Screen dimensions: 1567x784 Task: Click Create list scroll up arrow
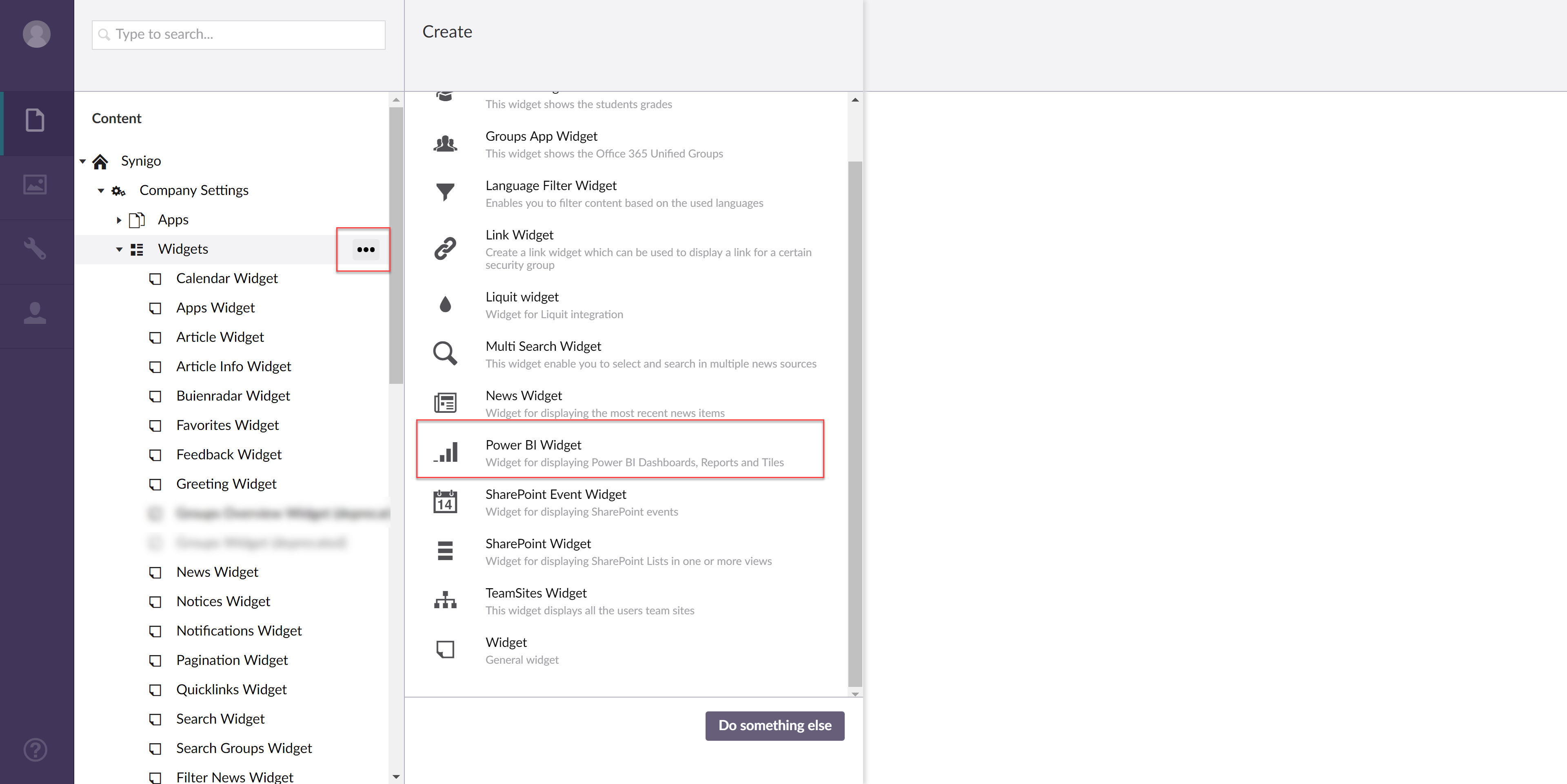click(855, 100)
